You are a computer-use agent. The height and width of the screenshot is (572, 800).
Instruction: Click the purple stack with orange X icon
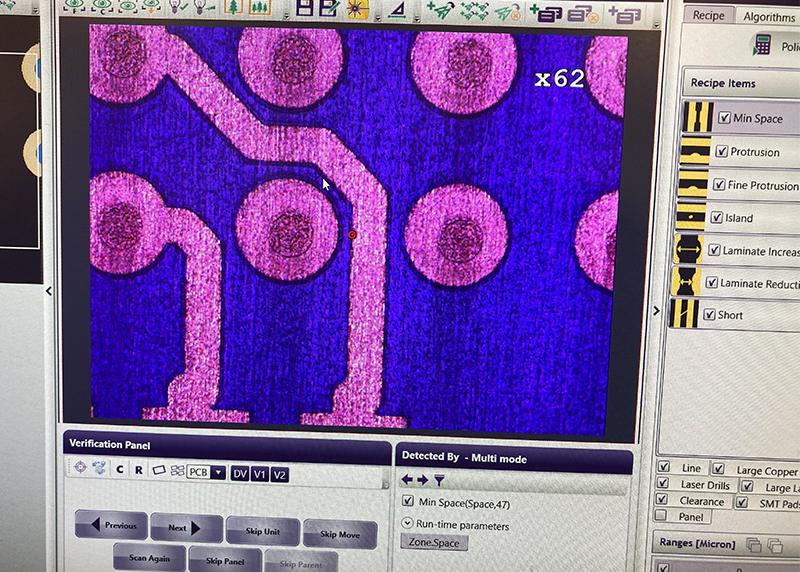click(x=583, y=13)
